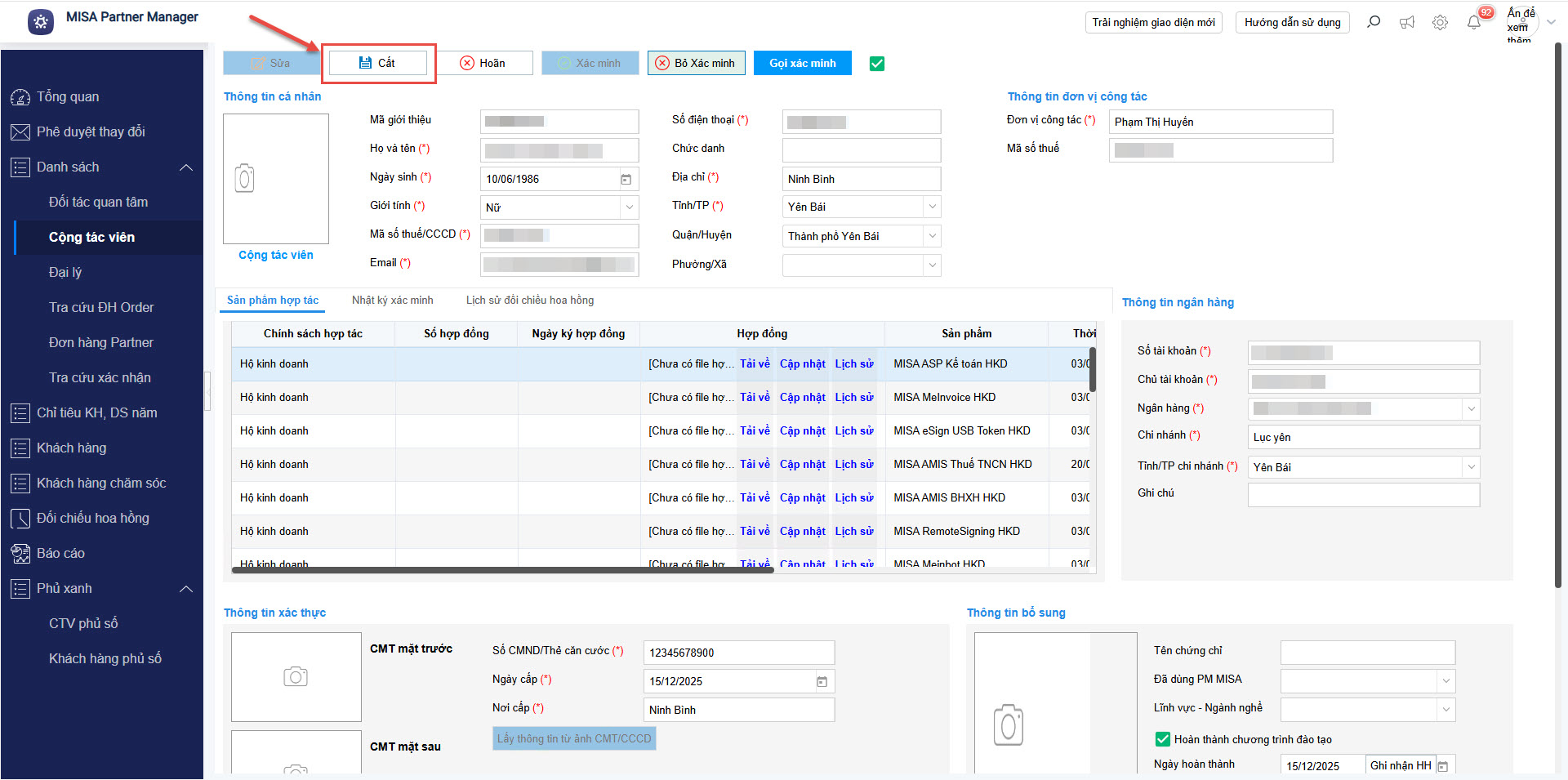This screenshot has height=780, width=1568.
Task: Toggle the green checkbox beside Gọi xác minh
Action: pos(877,64)
